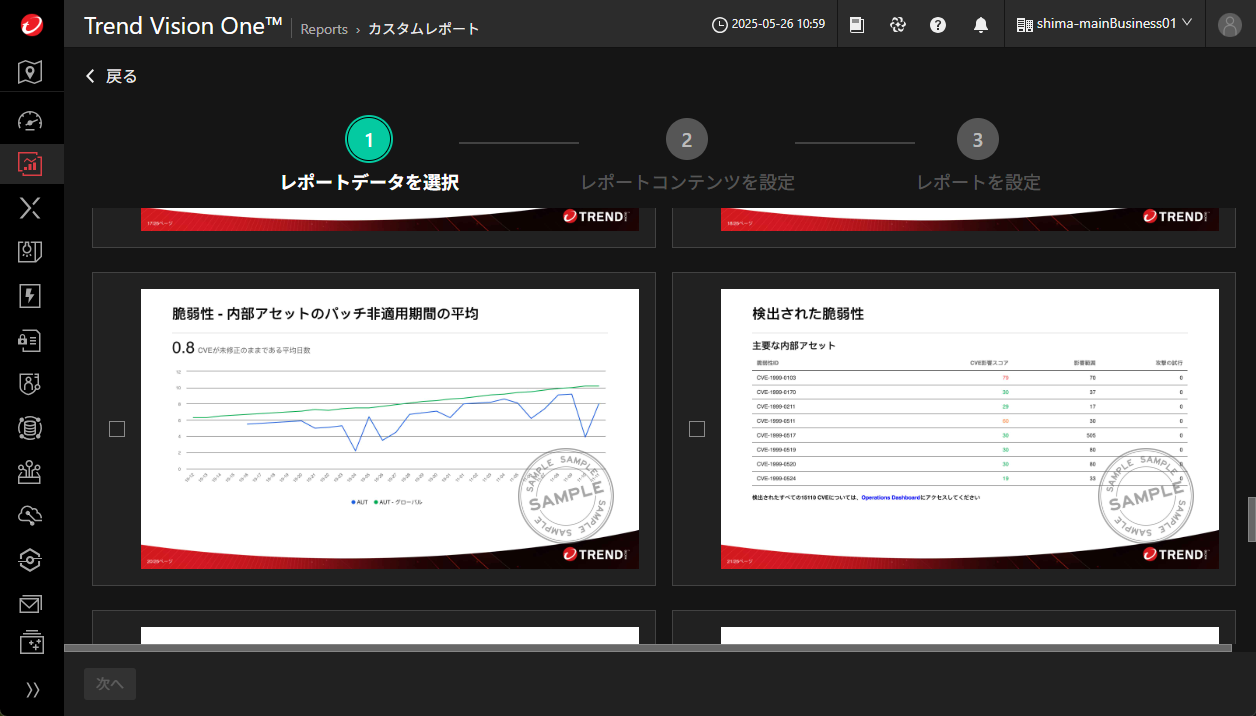Click the horizontal scrollbar above 次へ
The height and width of the screenshot is (716, 1256).
click(x=648, y=648)
